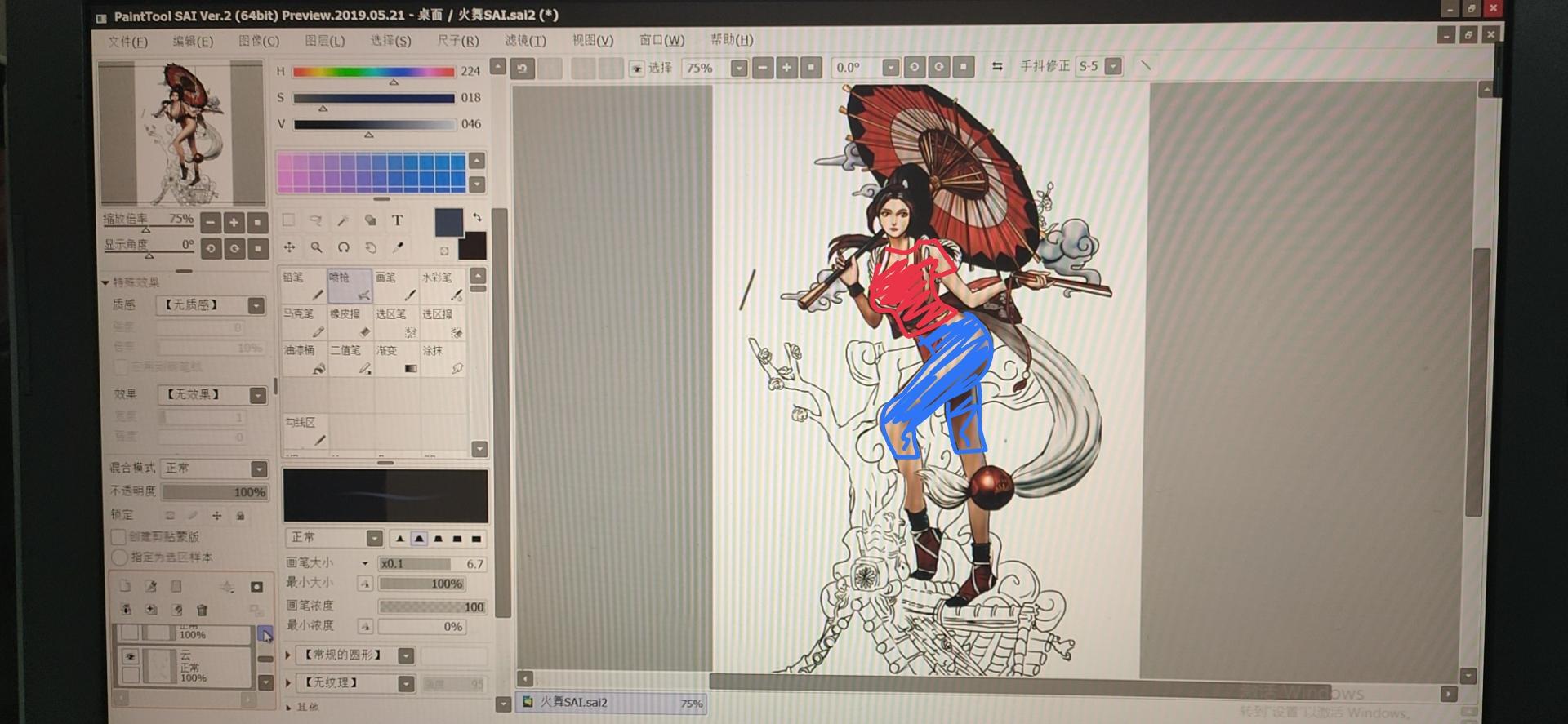Screen dimensions: 1568x724
Task: Check the 创建剪贴蒙版 clipping mask checkbox
Action: coord(118,536)
